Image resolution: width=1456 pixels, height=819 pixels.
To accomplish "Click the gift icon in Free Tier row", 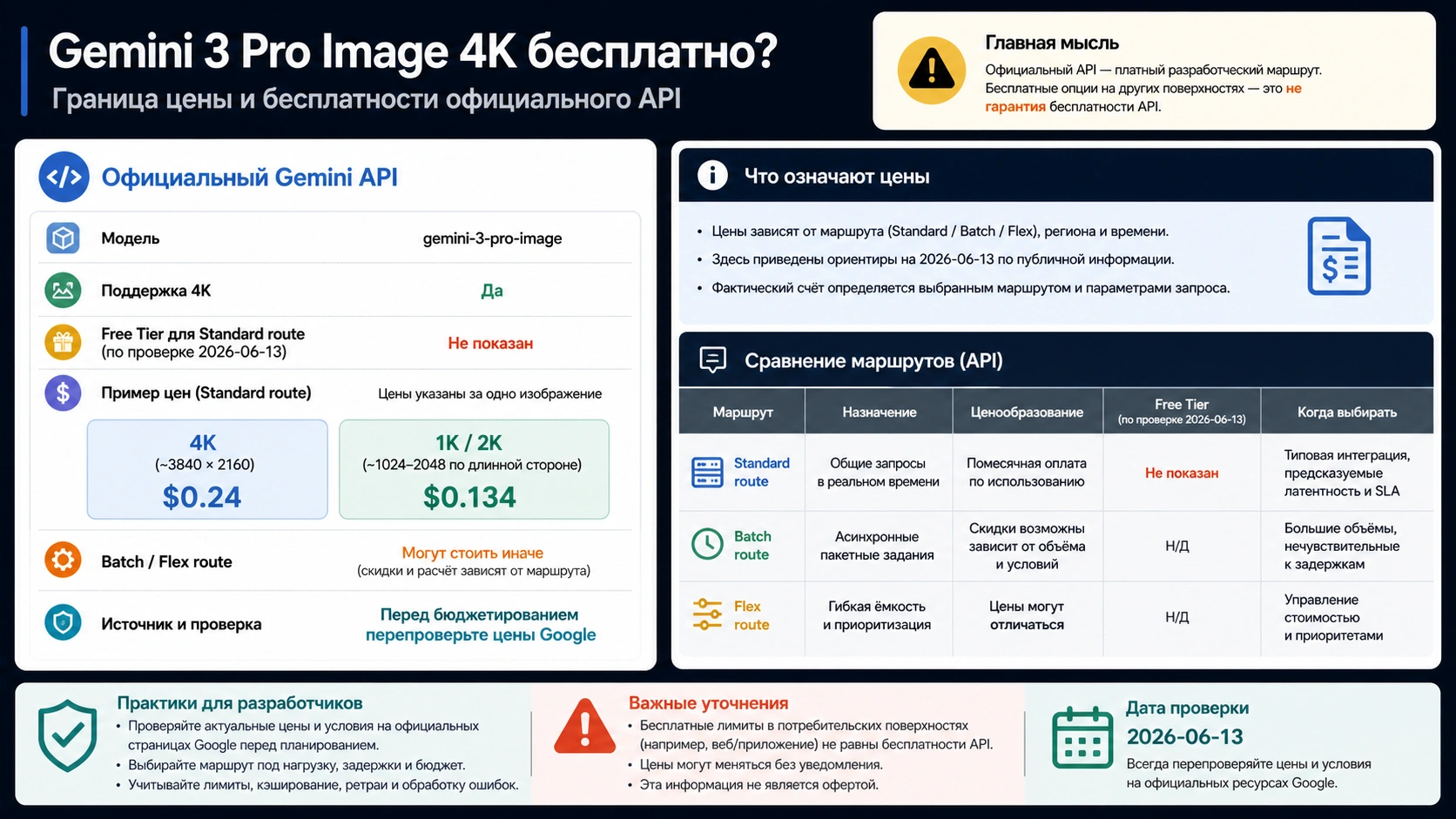I will tap(63, 342).
